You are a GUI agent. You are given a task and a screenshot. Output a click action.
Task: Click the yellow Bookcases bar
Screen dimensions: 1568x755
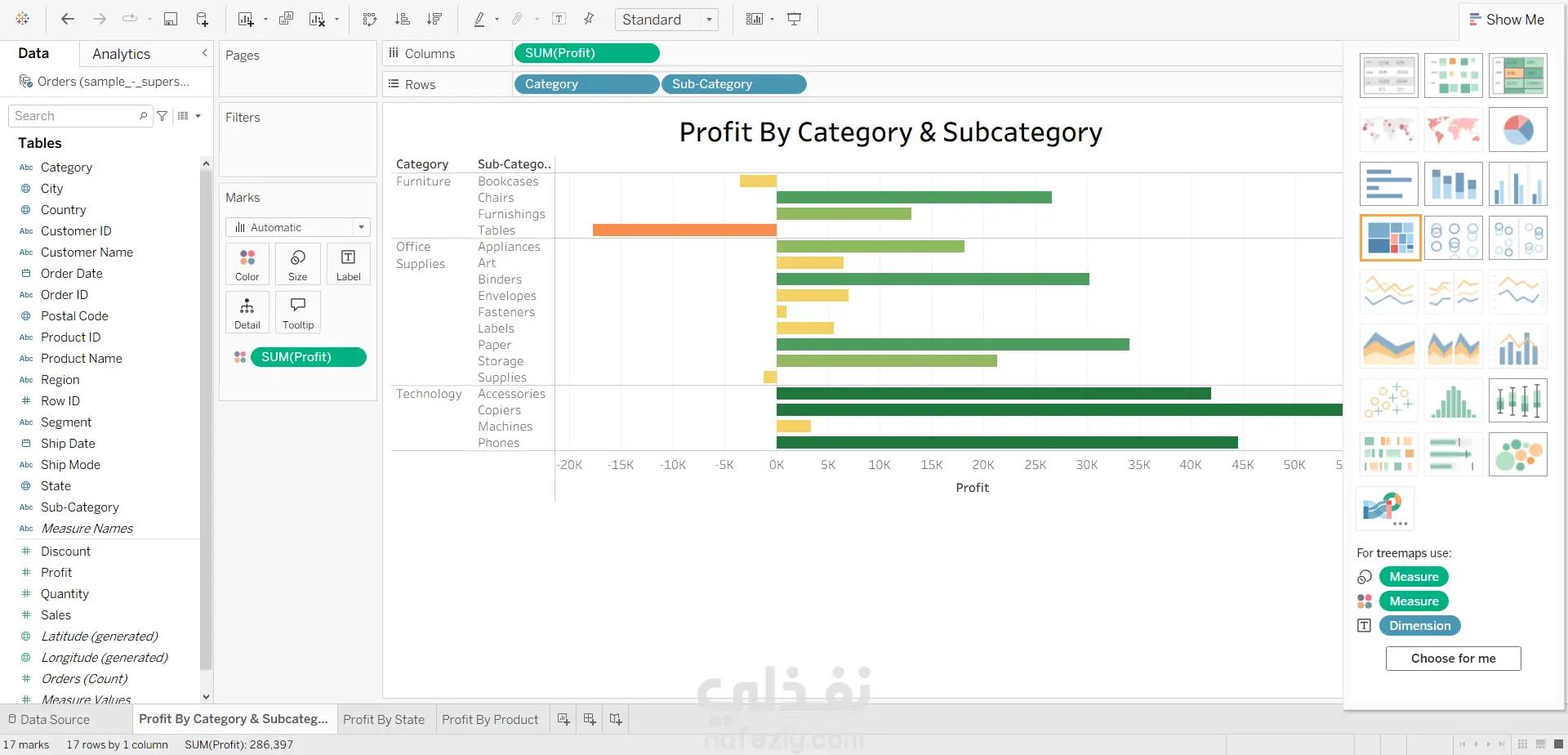tap(758, 181)
